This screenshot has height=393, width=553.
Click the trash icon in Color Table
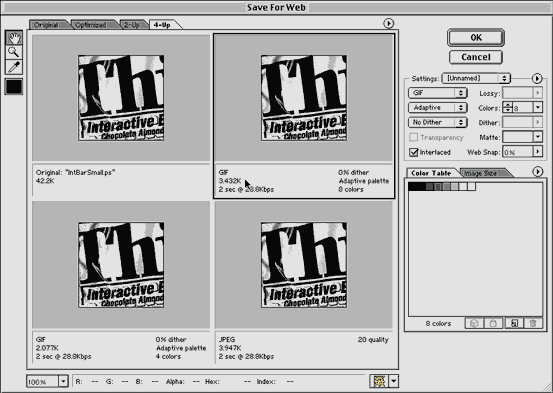533,323
